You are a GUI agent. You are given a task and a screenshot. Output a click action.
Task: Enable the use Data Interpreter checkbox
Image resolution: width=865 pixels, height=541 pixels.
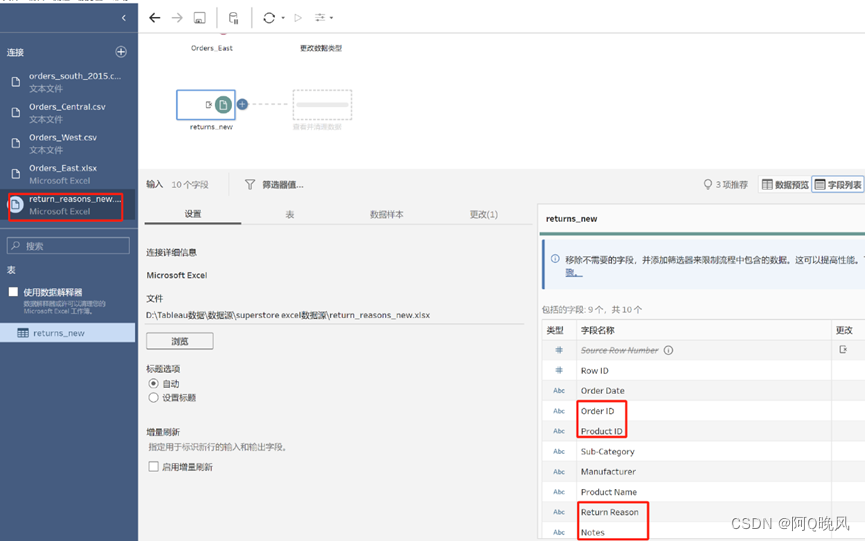[13, 292]
